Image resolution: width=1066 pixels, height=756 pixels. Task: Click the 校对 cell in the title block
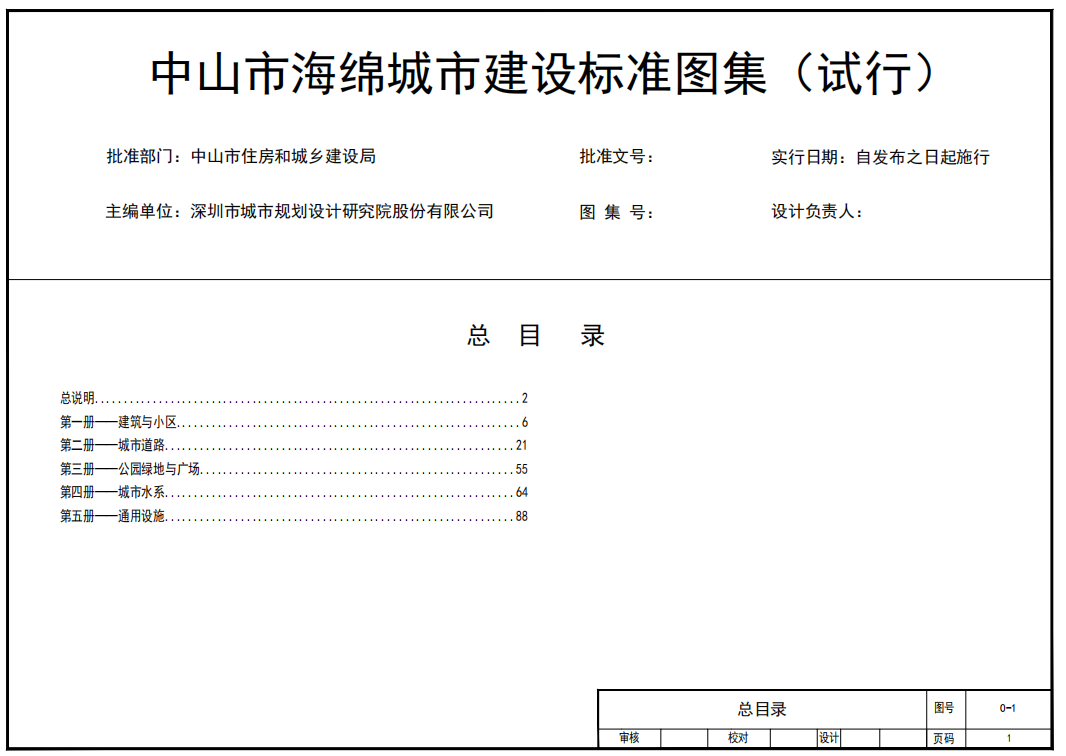click(x=738, y=738)
